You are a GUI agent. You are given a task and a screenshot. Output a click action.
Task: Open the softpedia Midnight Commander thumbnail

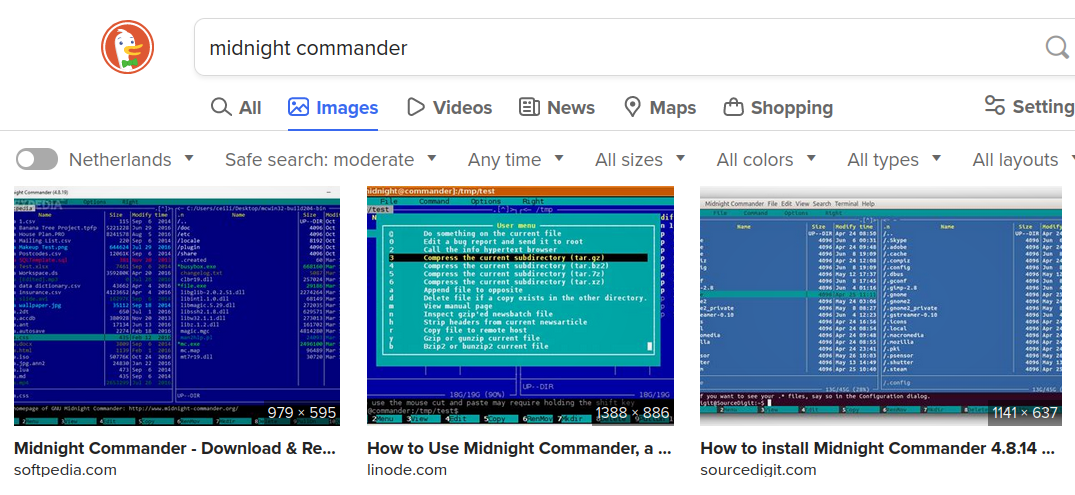pyautogui.click(x=177, y=306)
